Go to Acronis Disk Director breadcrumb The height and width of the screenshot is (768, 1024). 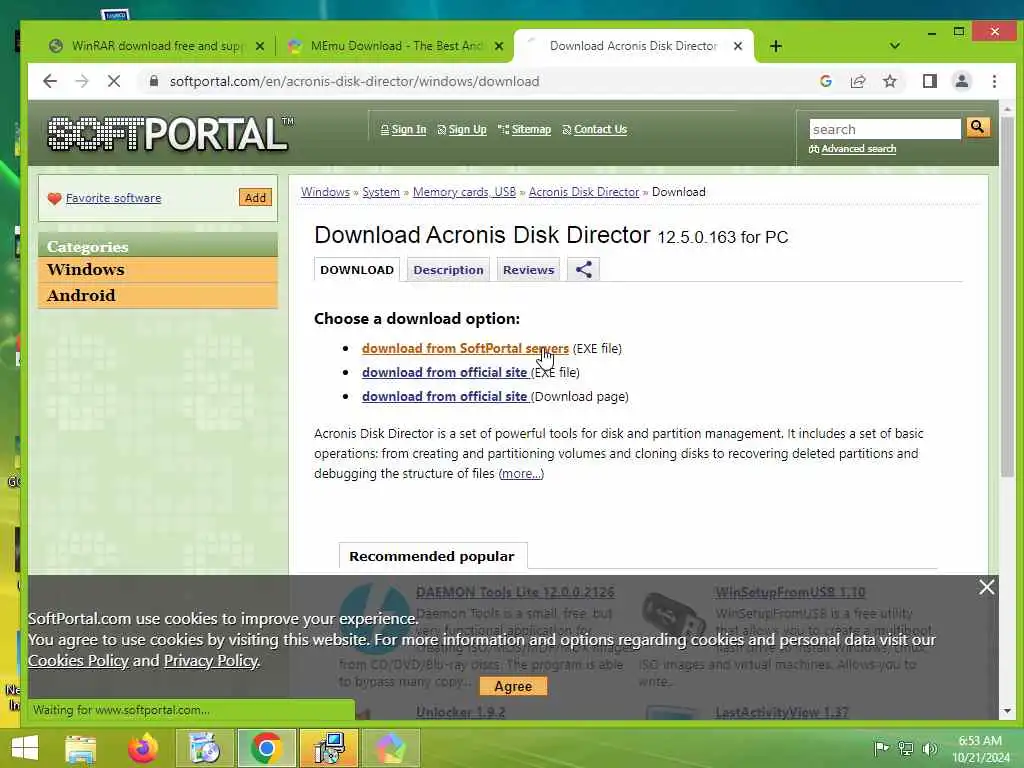tap(584, 192)
